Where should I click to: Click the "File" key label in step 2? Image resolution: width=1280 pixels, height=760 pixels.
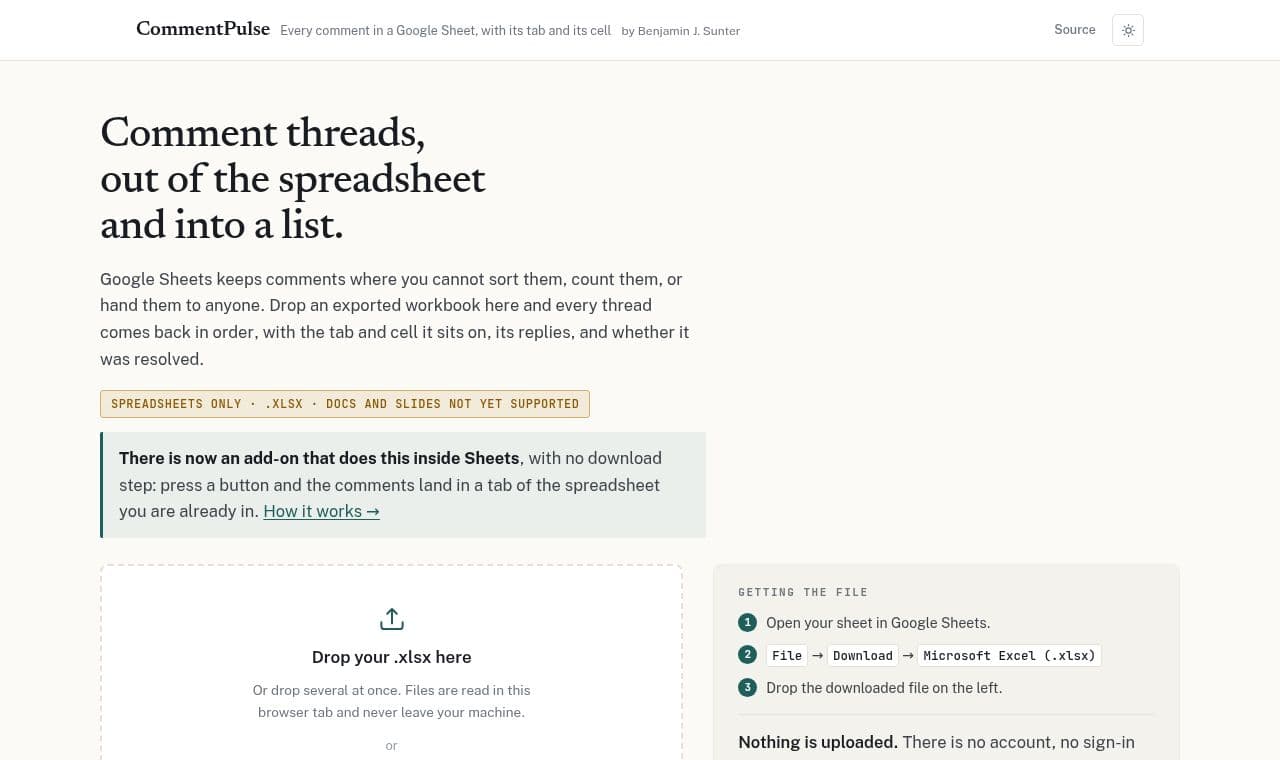787,656
